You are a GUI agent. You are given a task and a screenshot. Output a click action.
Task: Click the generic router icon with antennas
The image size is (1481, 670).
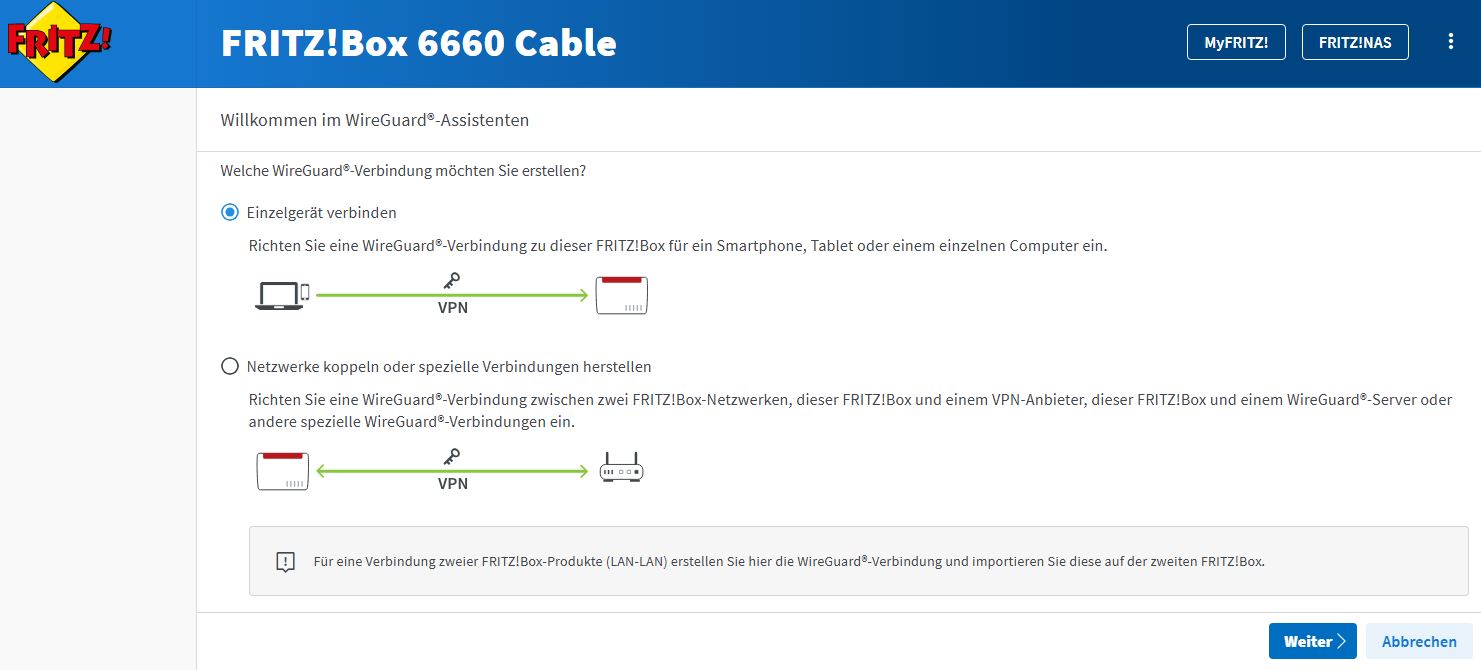[x=621, y=468]
